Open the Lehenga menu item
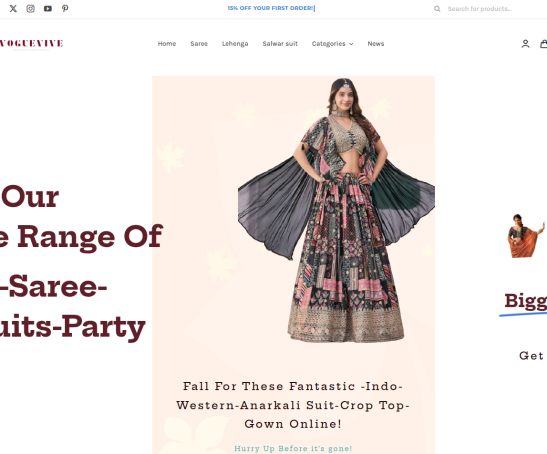The width and height of the screenshot is (547, 454). (x=235, y=44)
